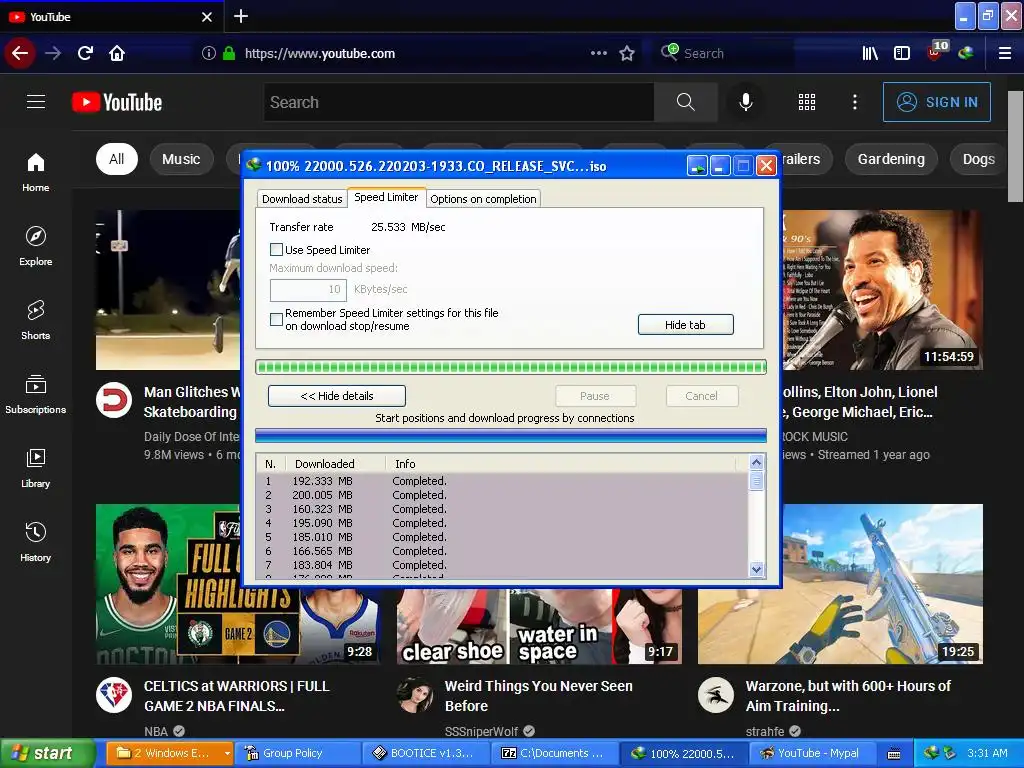Click the YouTube search magnifier button
The height and width of the screenshot is (768, 1024).
point(685,102)
